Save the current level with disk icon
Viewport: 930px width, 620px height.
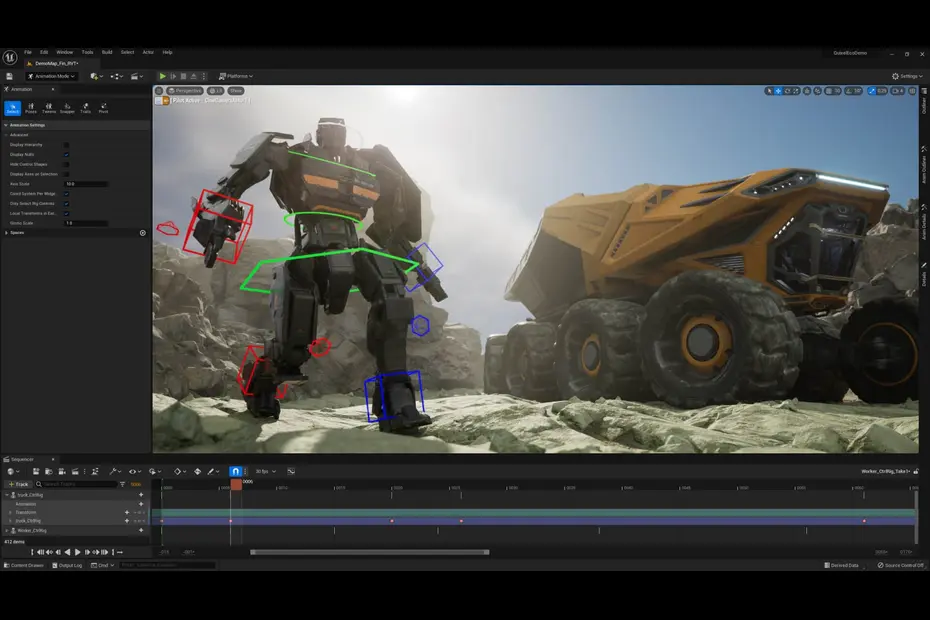[9, 76]
